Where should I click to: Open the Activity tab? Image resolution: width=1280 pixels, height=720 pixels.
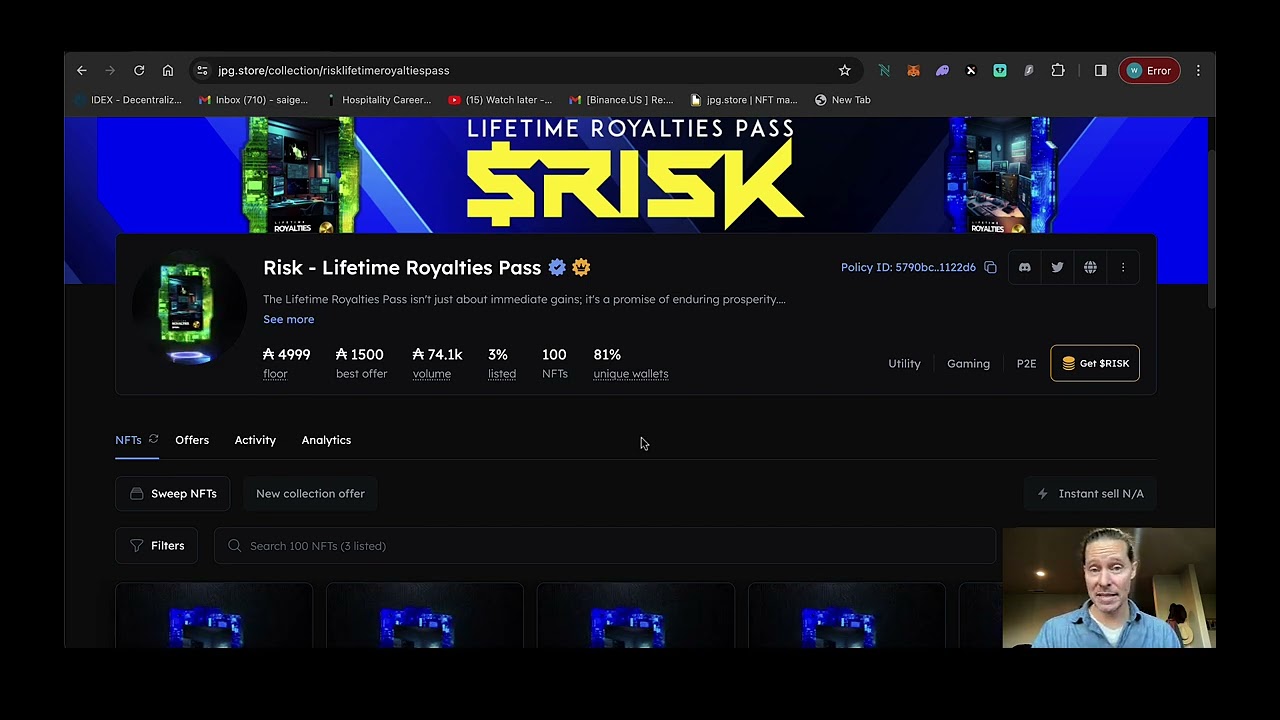pos(255,440)
